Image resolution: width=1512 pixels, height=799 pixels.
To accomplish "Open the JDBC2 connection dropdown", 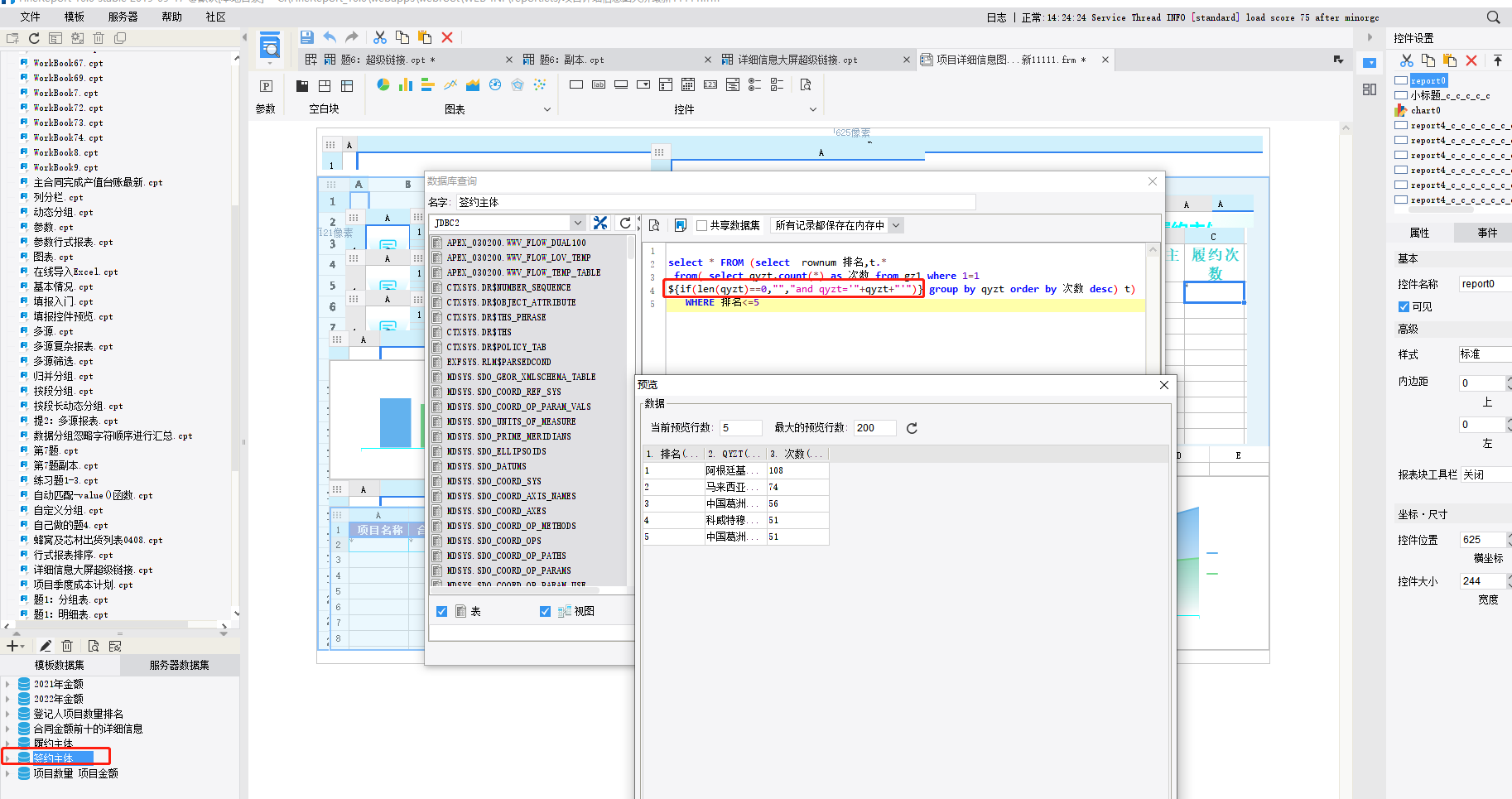I will pos(577,223).
